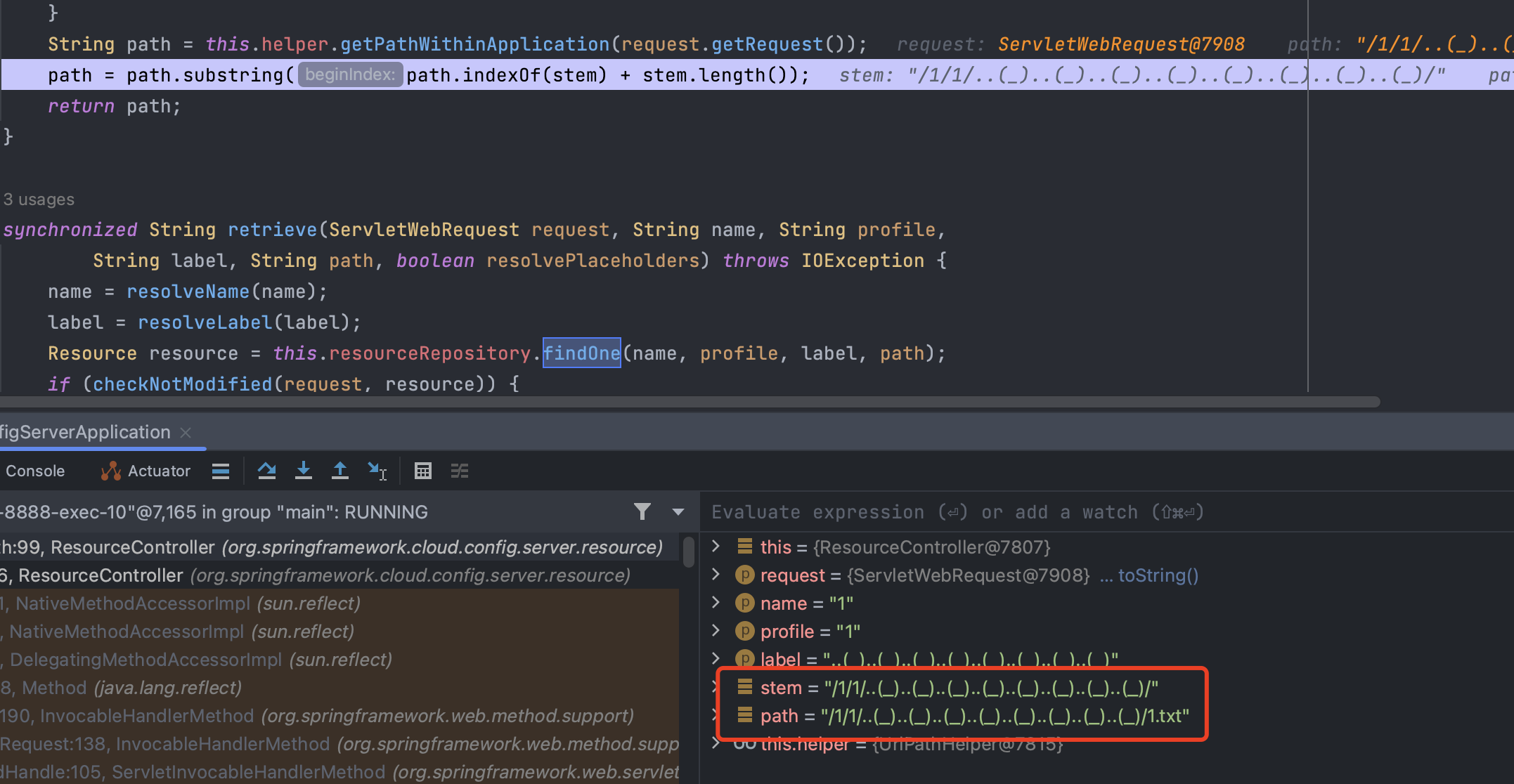The width and height of the screenshot is (1514, 784).
Task: Click the Run to Cursor icon
Action: tap(377, 471)
